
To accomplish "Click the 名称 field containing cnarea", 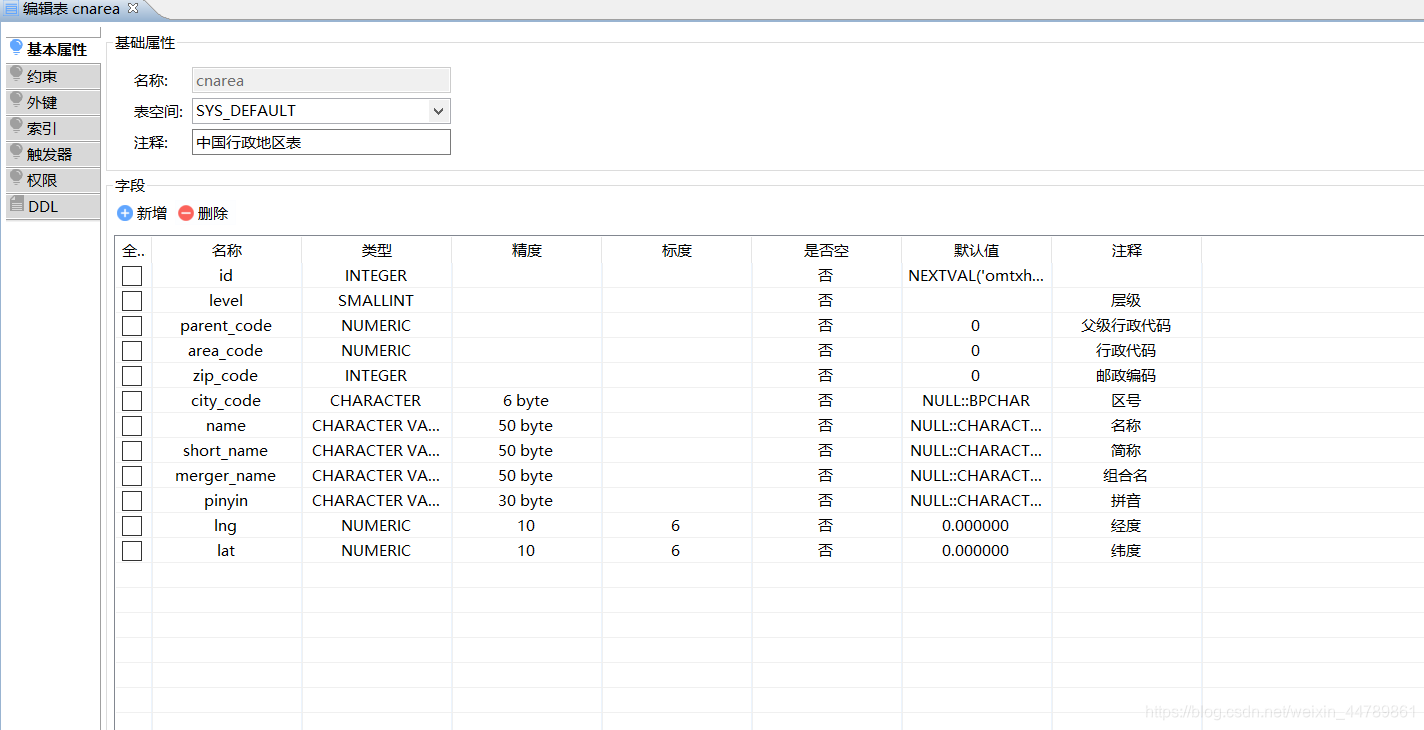I will tap(321, 81).
